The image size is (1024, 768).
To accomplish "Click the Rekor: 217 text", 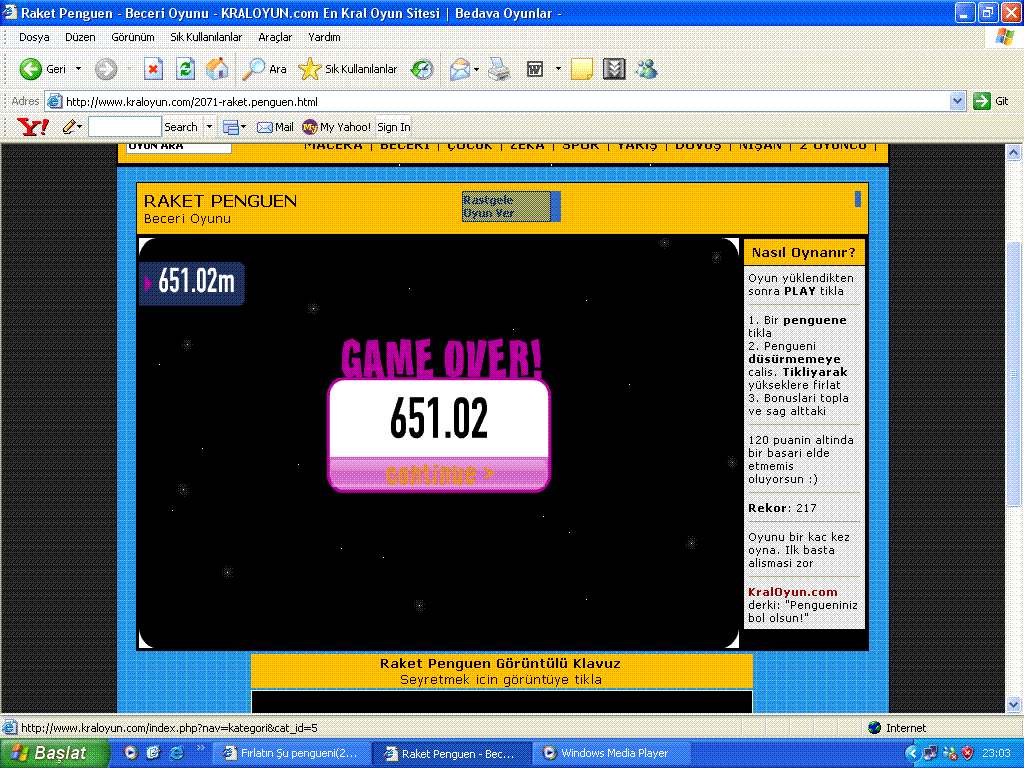I will 782,507.
